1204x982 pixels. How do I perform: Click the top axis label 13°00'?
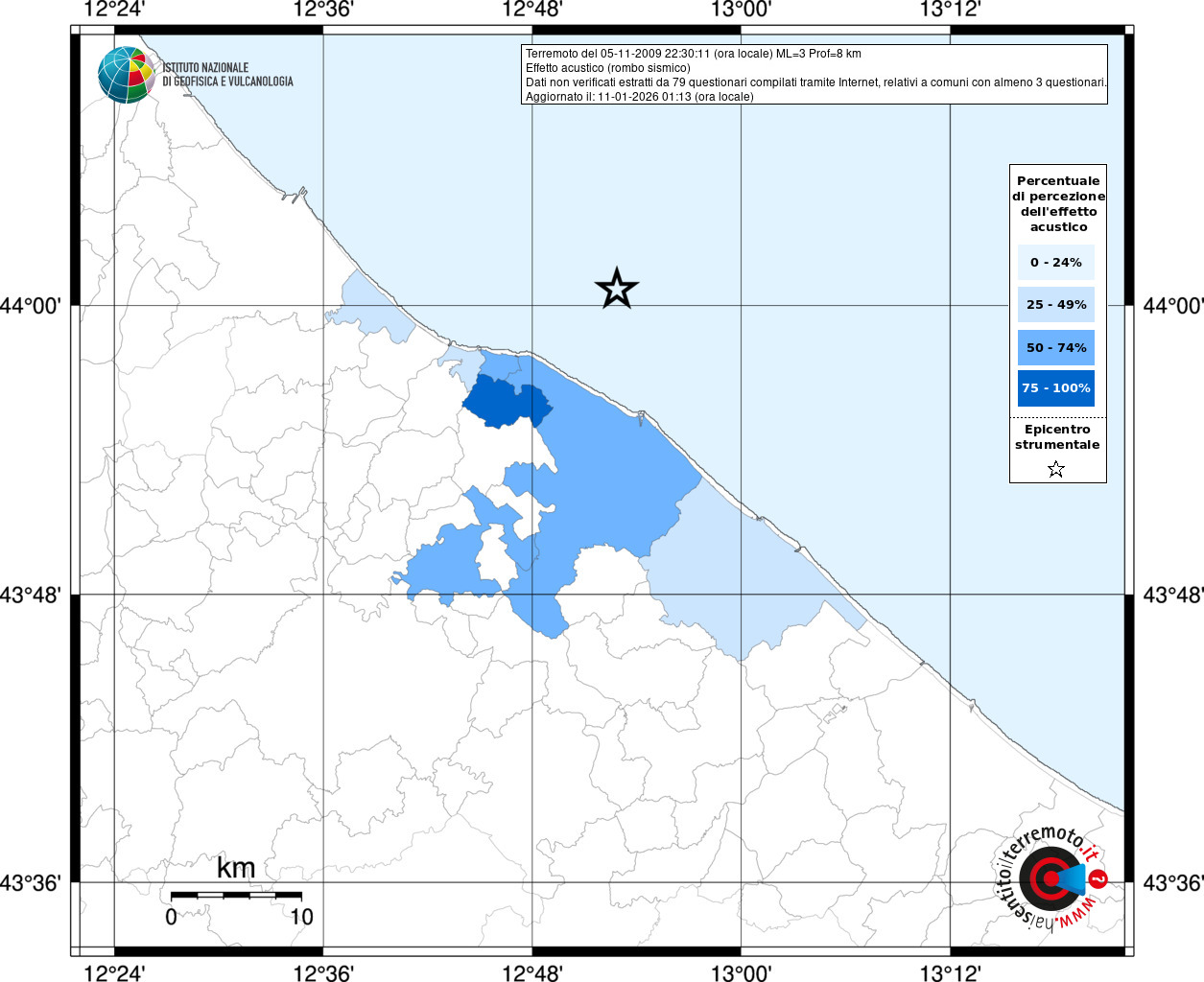741,10
